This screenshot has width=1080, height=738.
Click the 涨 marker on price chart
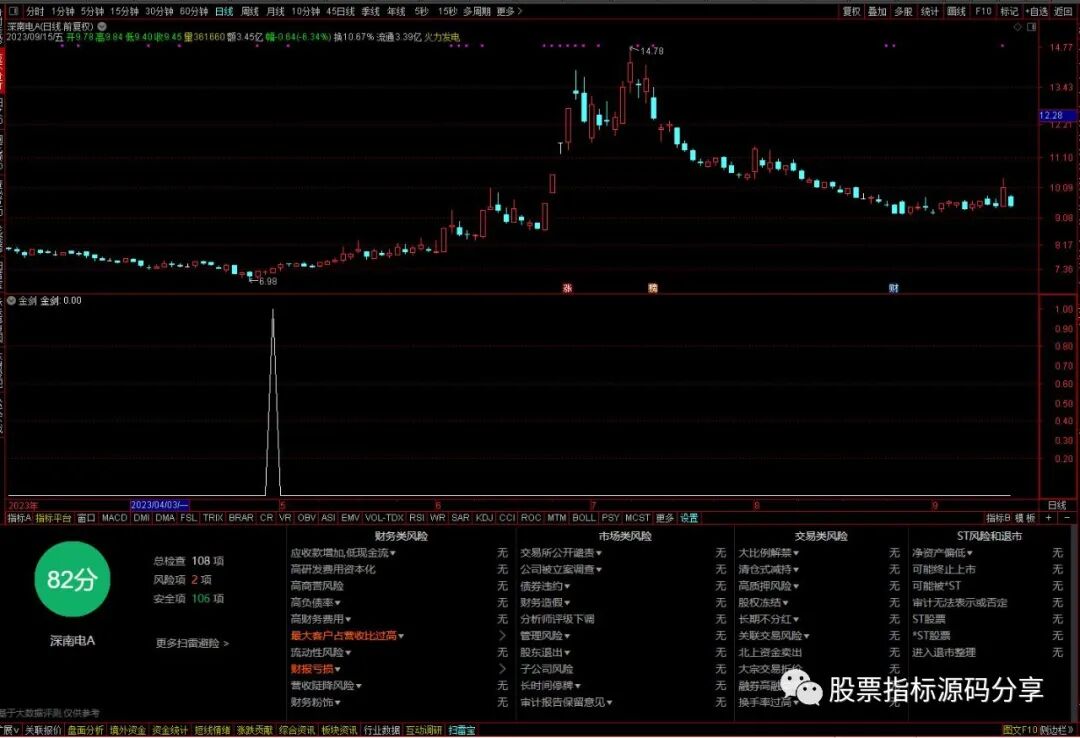(x=567, y=288)
